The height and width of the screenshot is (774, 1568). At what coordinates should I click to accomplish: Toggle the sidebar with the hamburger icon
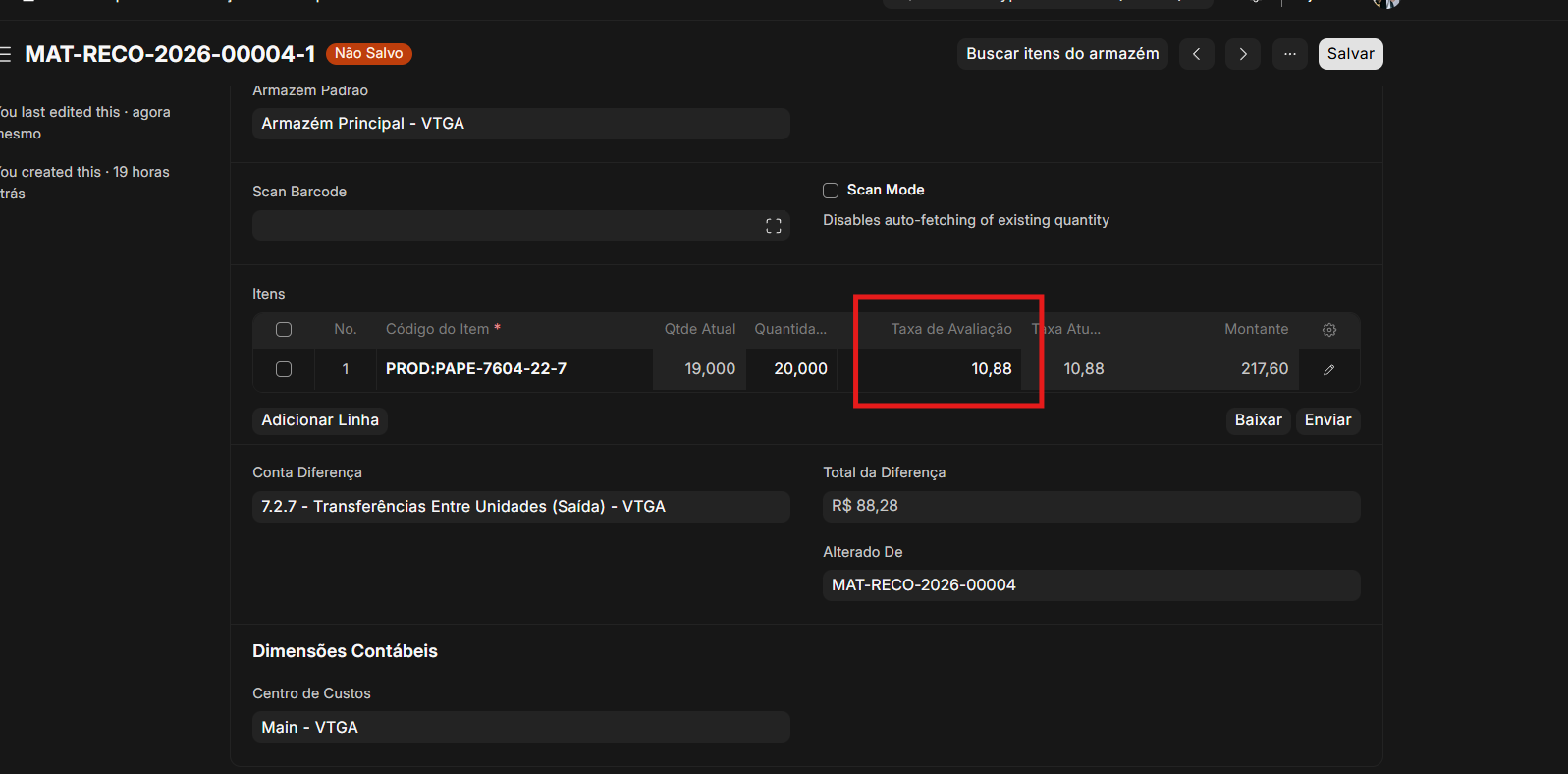tap(5, 54)
